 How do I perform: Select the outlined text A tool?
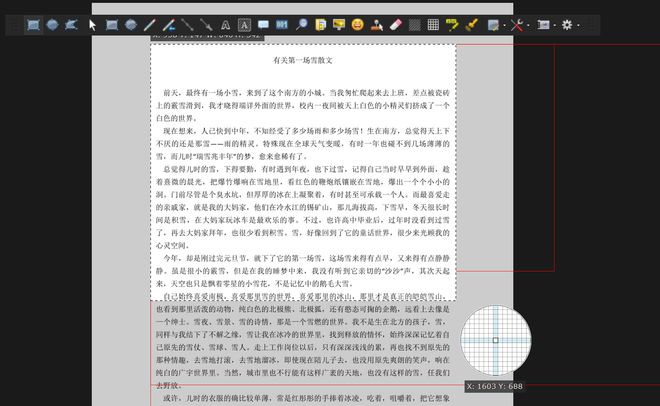tap(226, 25)
